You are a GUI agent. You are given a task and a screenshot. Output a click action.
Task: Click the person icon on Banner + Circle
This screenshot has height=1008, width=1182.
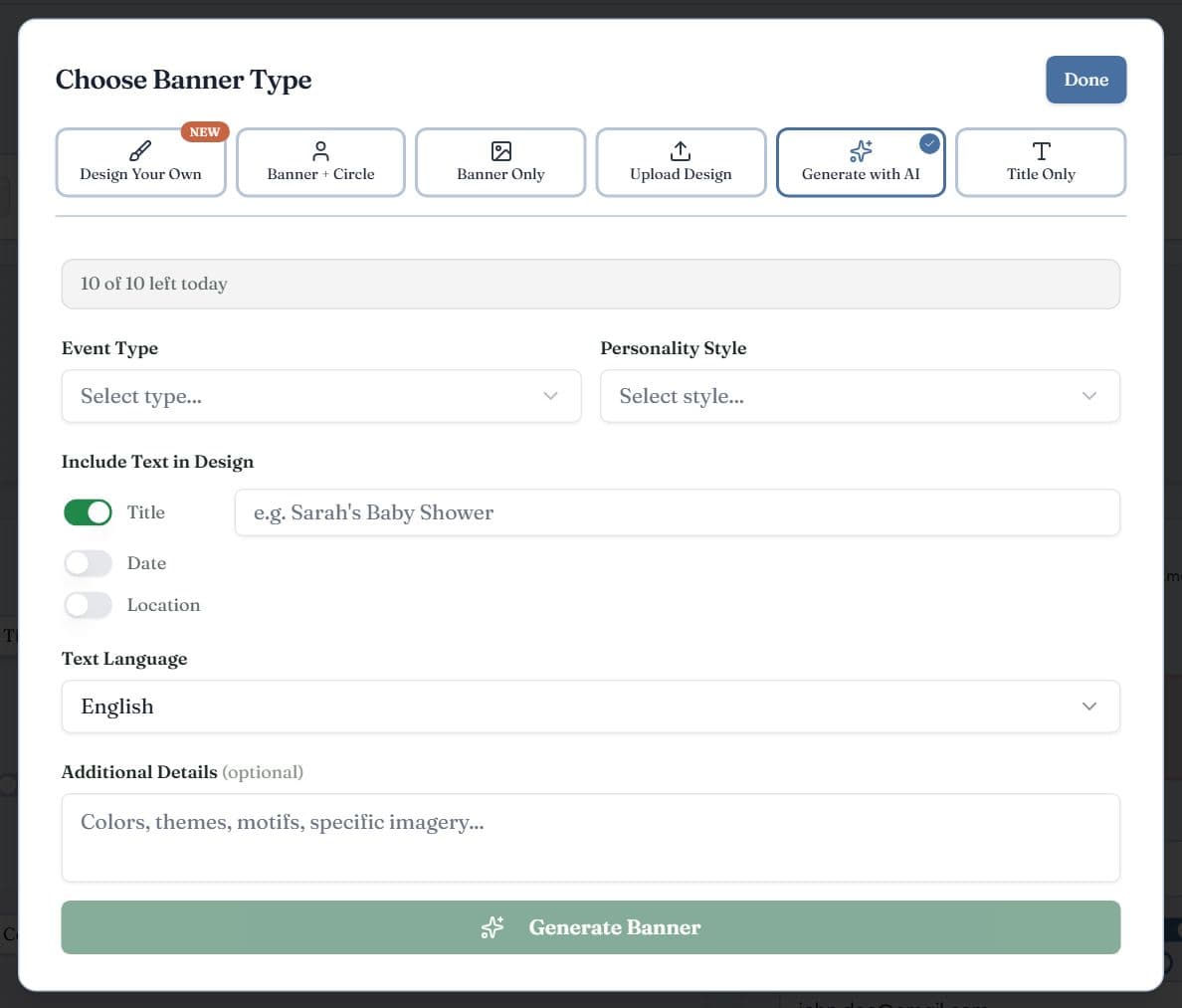[320, 151]
